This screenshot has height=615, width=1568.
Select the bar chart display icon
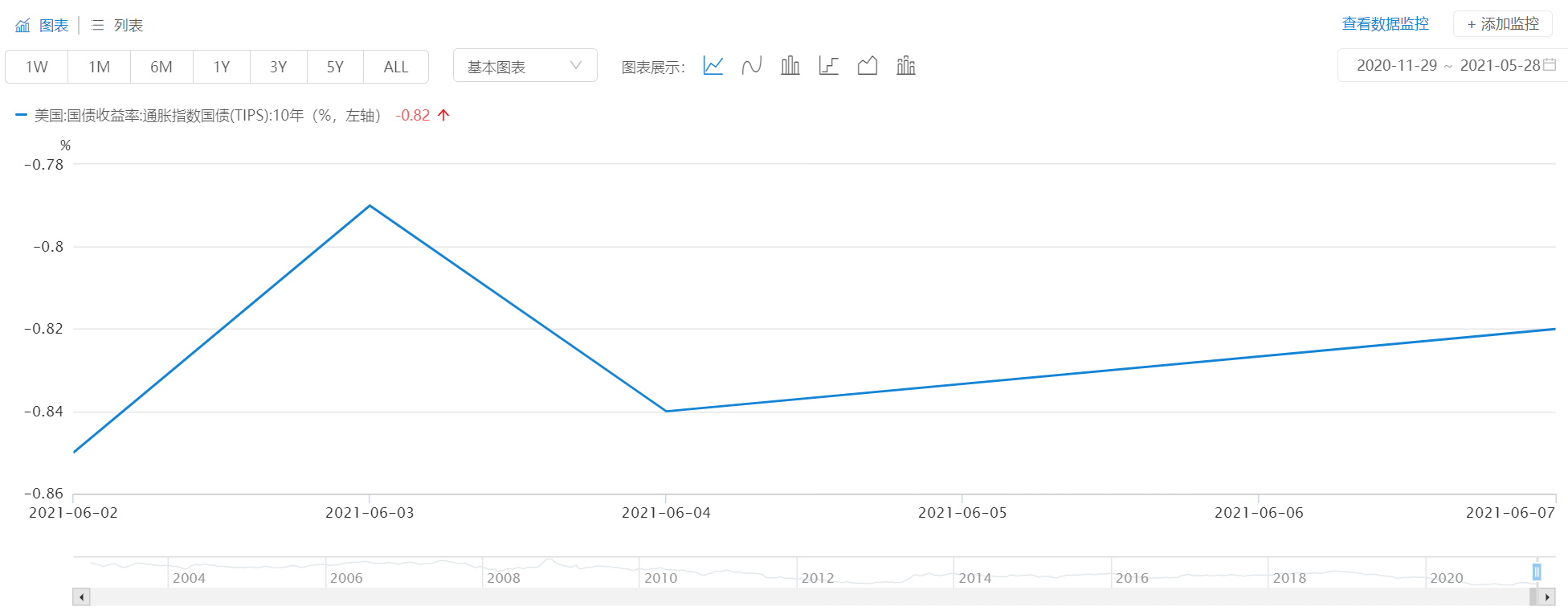click(790, 66)
